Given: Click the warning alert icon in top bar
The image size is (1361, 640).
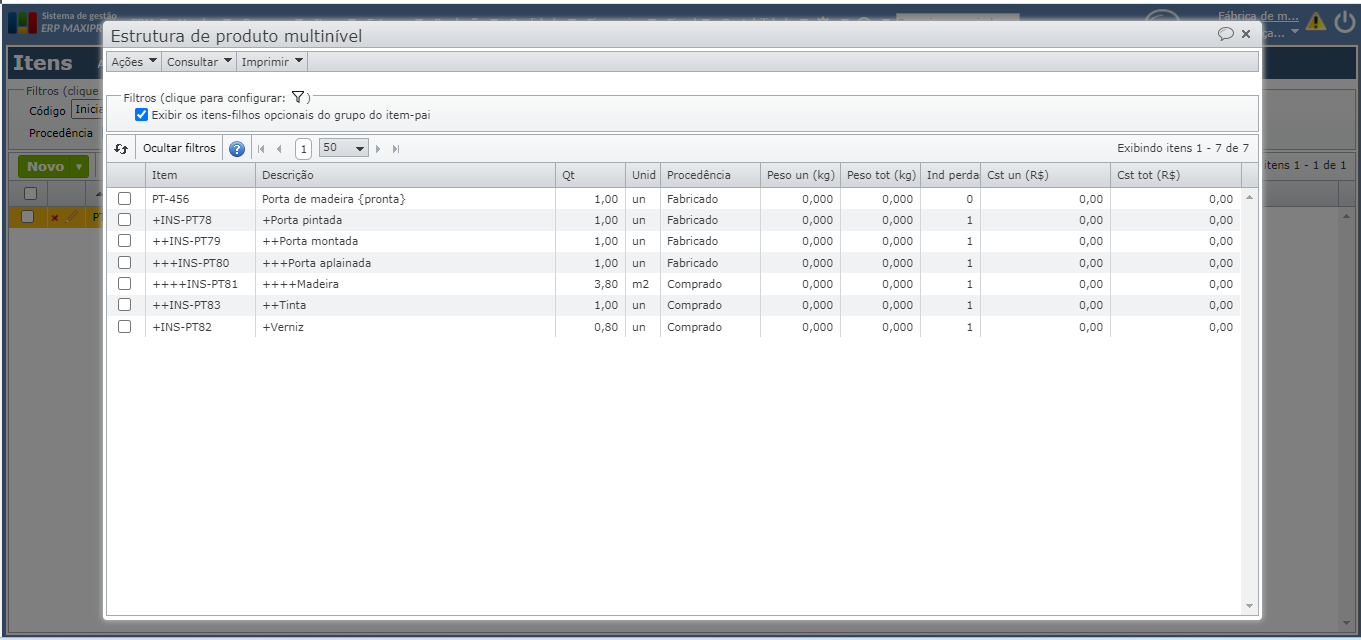Looking at the screenshot, I should 1316,20.
